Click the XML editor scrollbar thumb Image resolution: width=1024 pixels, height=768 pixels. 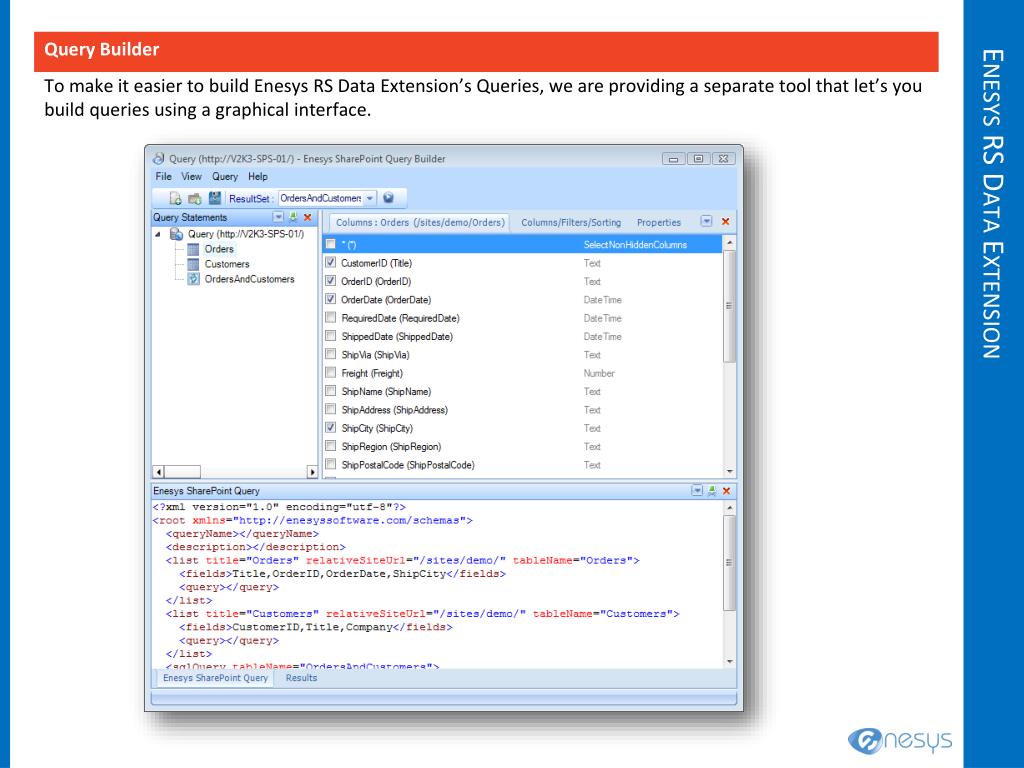point(729,563)
